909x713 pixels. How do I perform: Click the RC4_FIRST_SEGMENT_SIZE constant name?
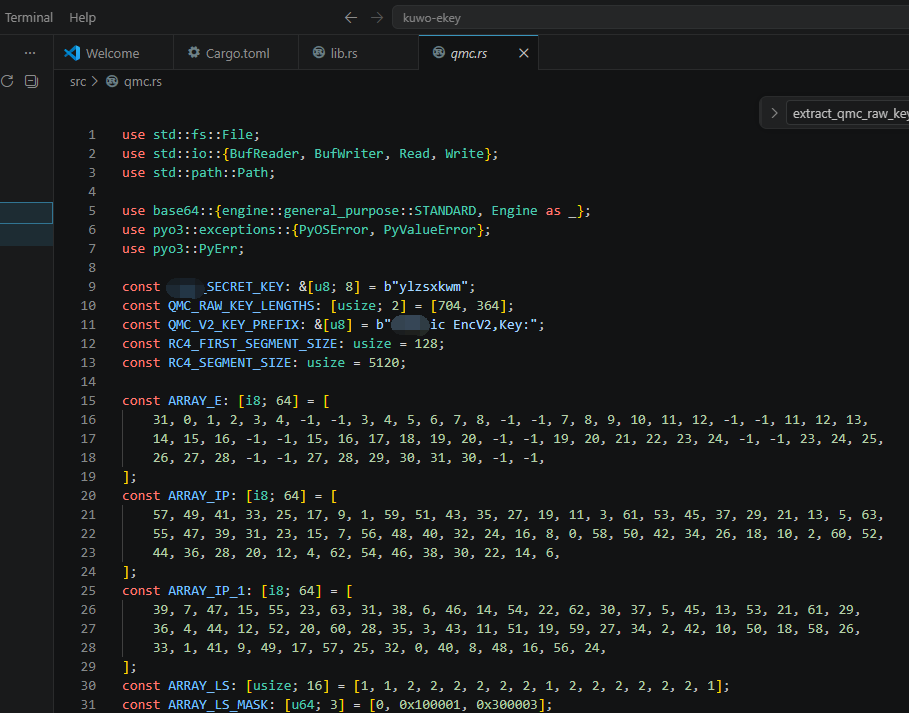(x=253, y=344)
